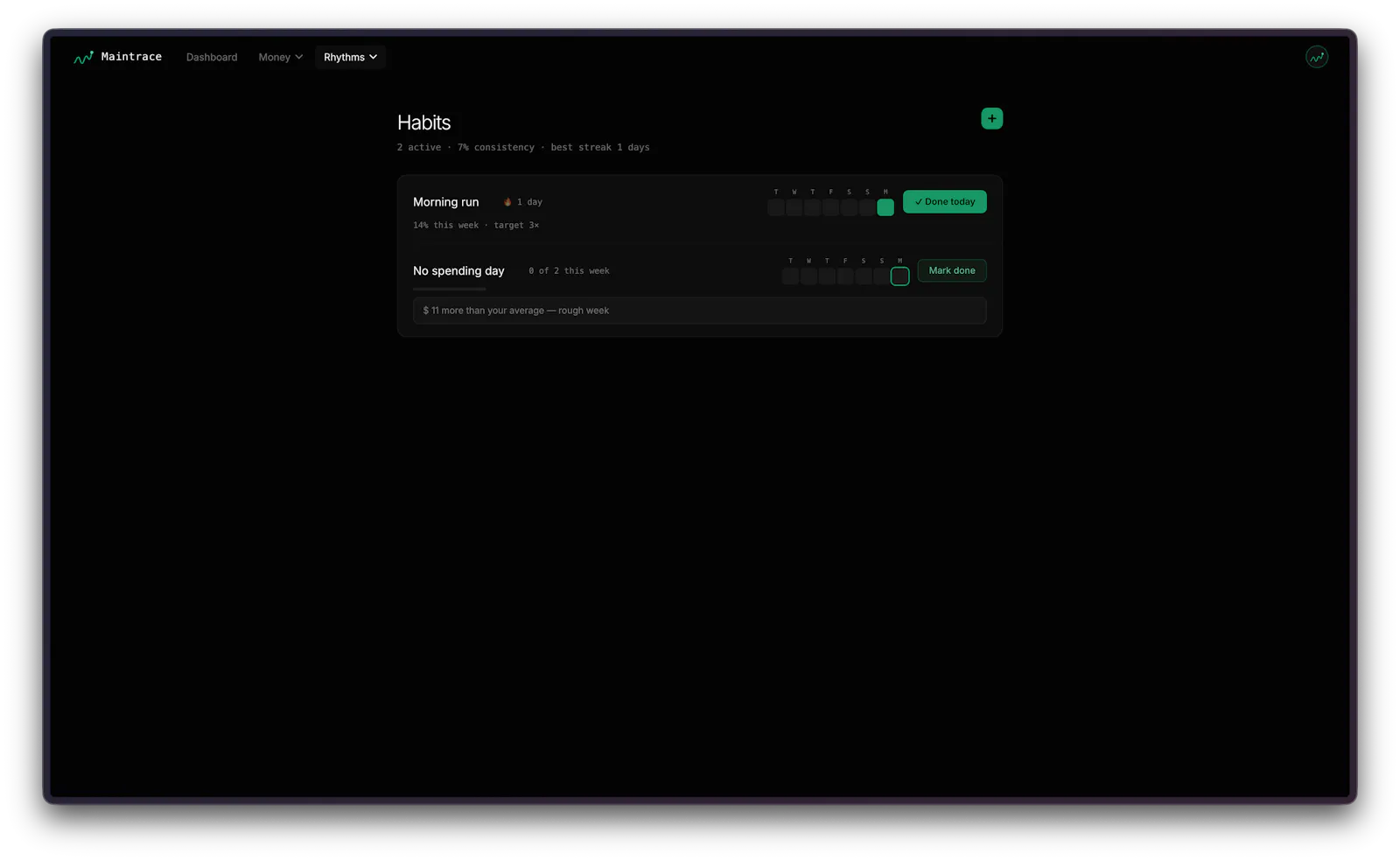Expand the Money dropdown menu
This screenshot has width=1400, height=861.
point(280,57)
